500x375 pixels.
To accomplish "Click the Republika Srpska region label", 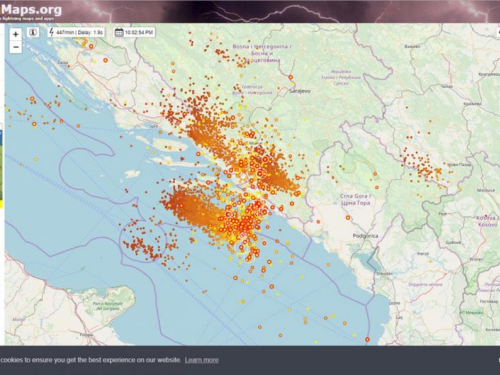I will (341, 77).
